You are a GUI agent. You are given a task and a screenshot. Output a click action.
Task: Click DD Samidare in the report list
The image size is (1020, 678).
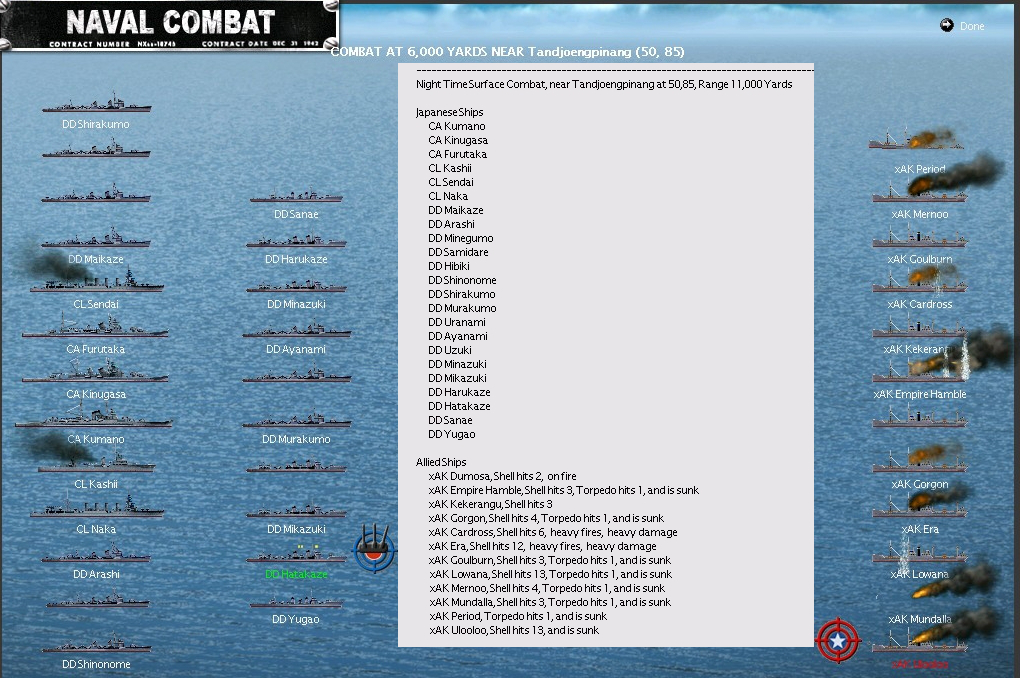458,252
